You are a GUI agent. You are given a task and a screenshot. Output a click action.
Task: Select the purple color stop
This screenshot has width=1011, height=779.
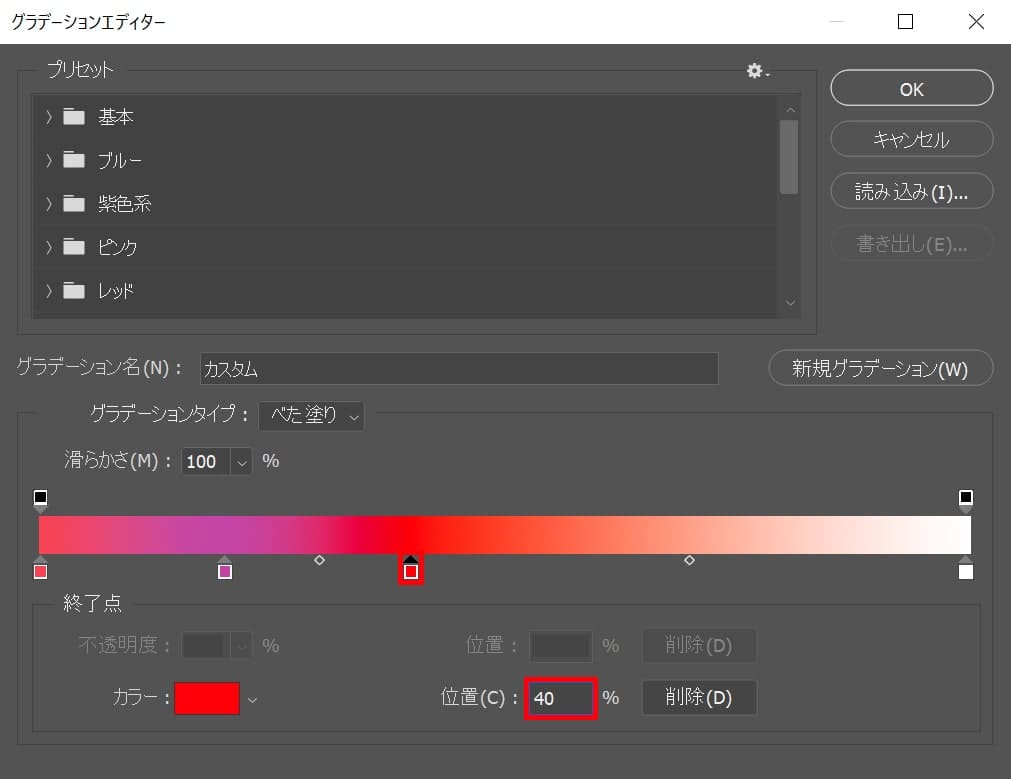224,569
